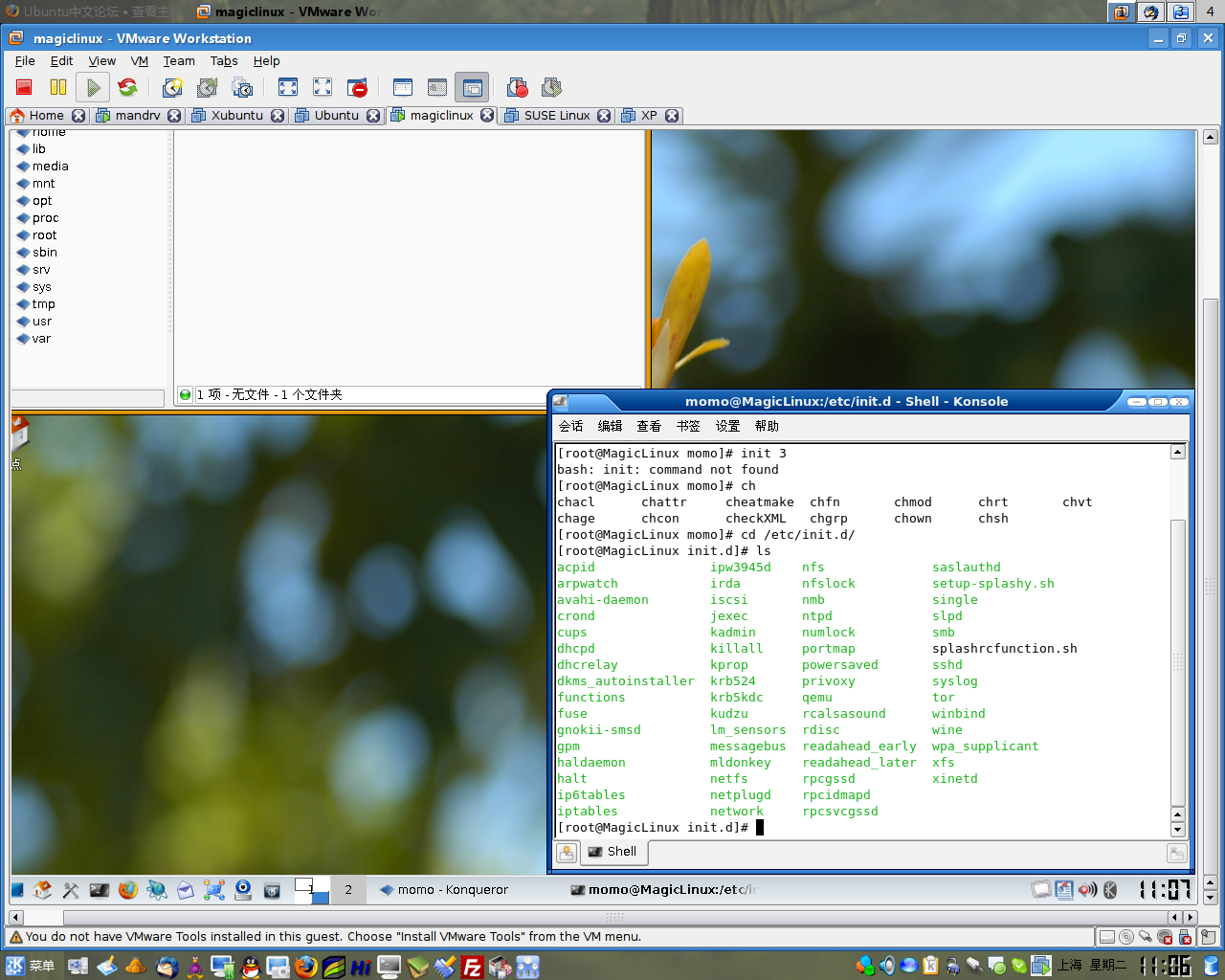Click the new session icon in Konsole

click(x=567, y=852)
